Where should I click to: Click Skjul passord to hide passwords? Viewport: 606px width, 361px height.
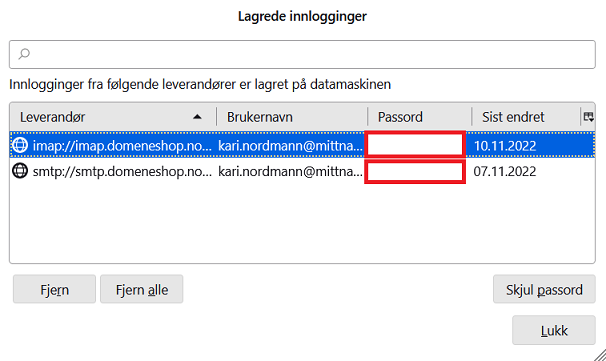[544, 289]
